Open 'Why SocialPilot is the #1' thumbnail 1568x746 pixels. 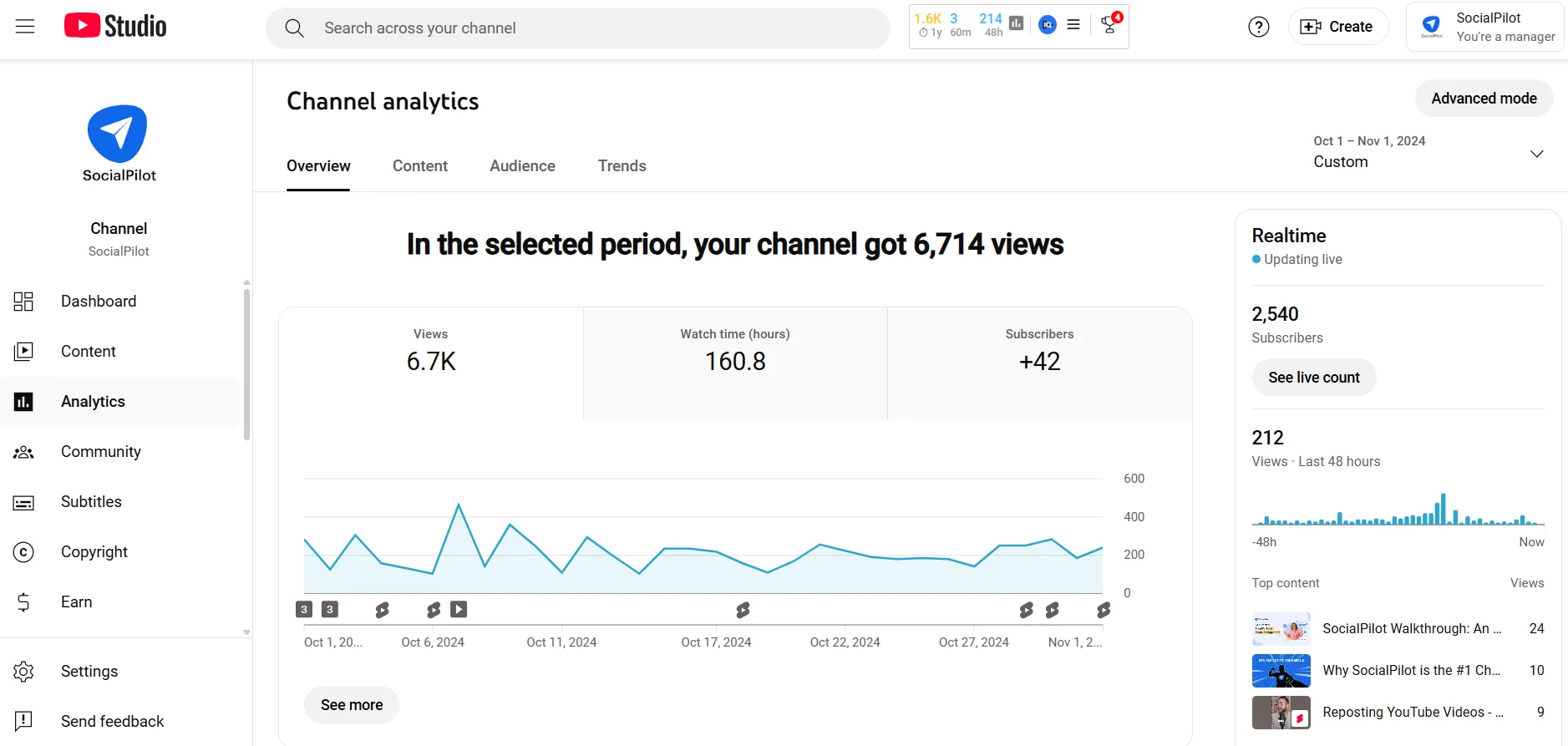coord(1281,671)
